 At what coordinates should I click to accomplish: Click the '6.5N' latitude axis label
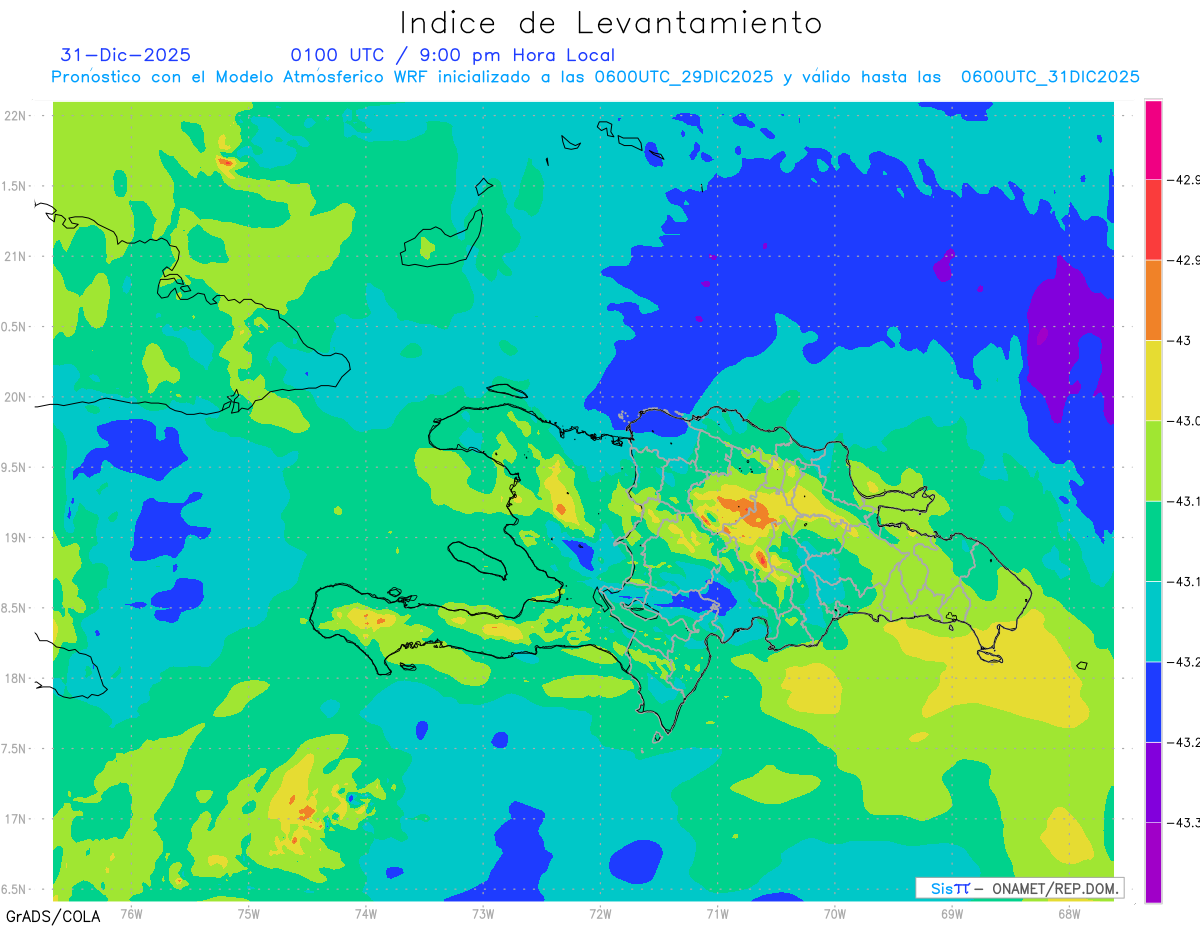[x=14, y=890]
